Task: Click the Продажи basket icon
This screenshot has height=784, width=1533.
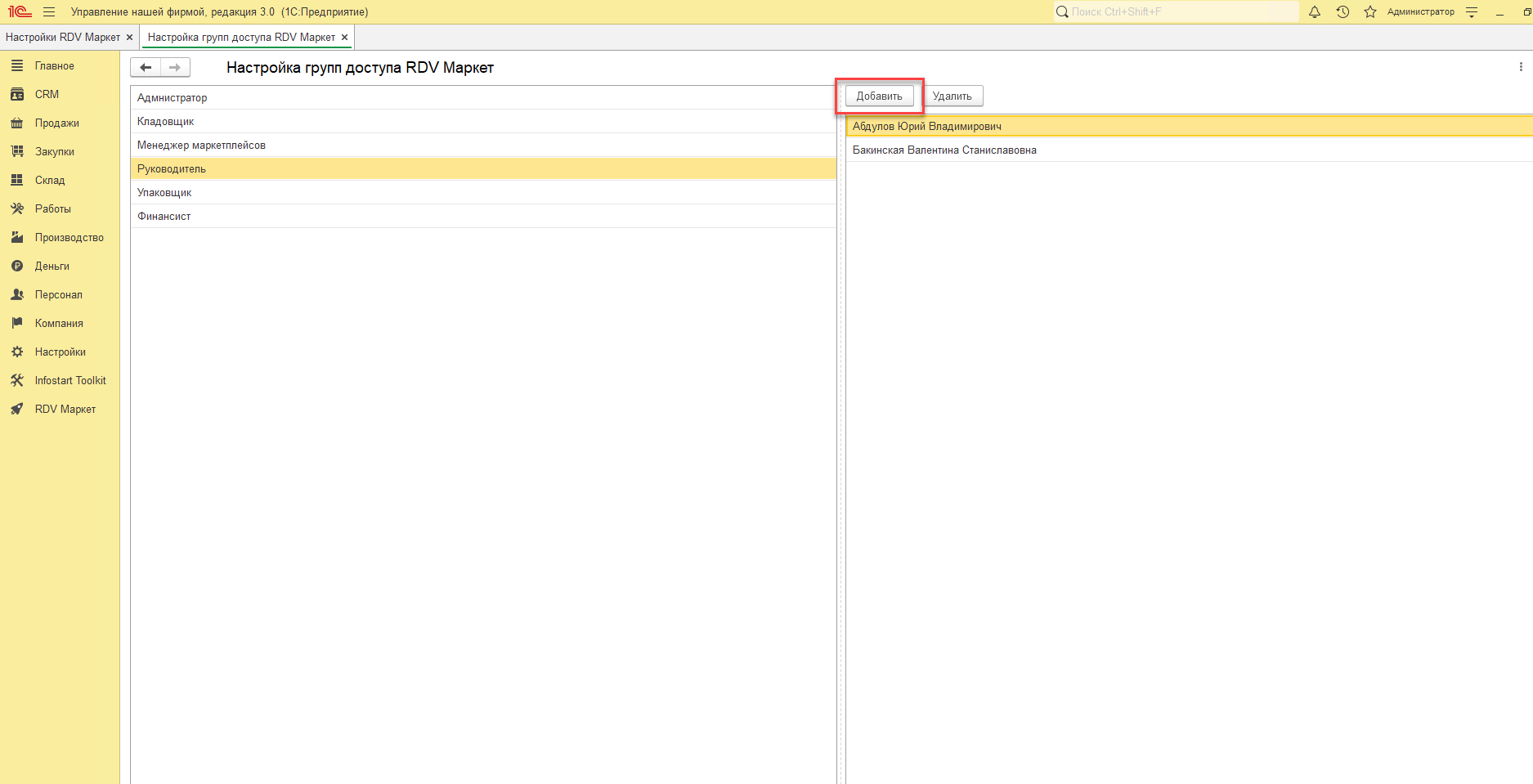Action: coord(17,123)
